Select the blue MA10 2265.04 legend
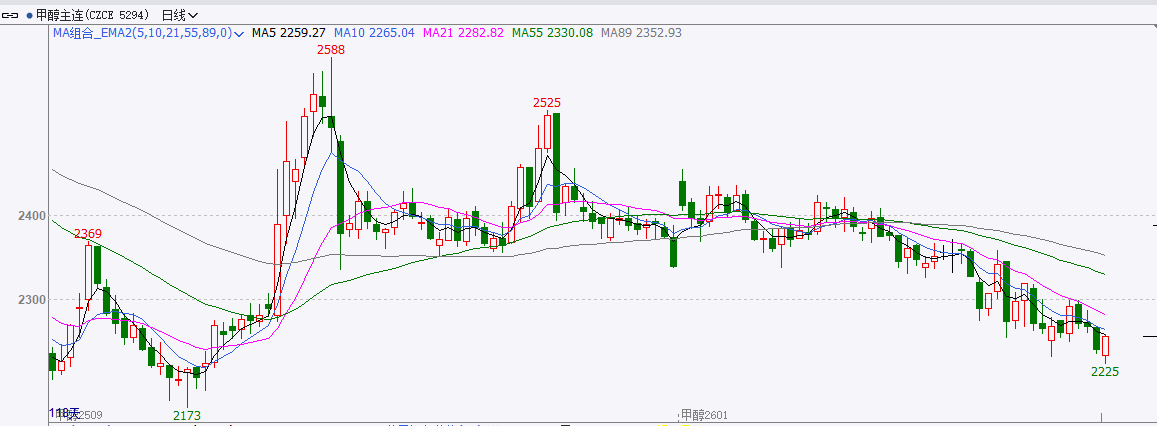Image resolution: width=1157 pixels, height=426 pixels. (x=373, y=33)
